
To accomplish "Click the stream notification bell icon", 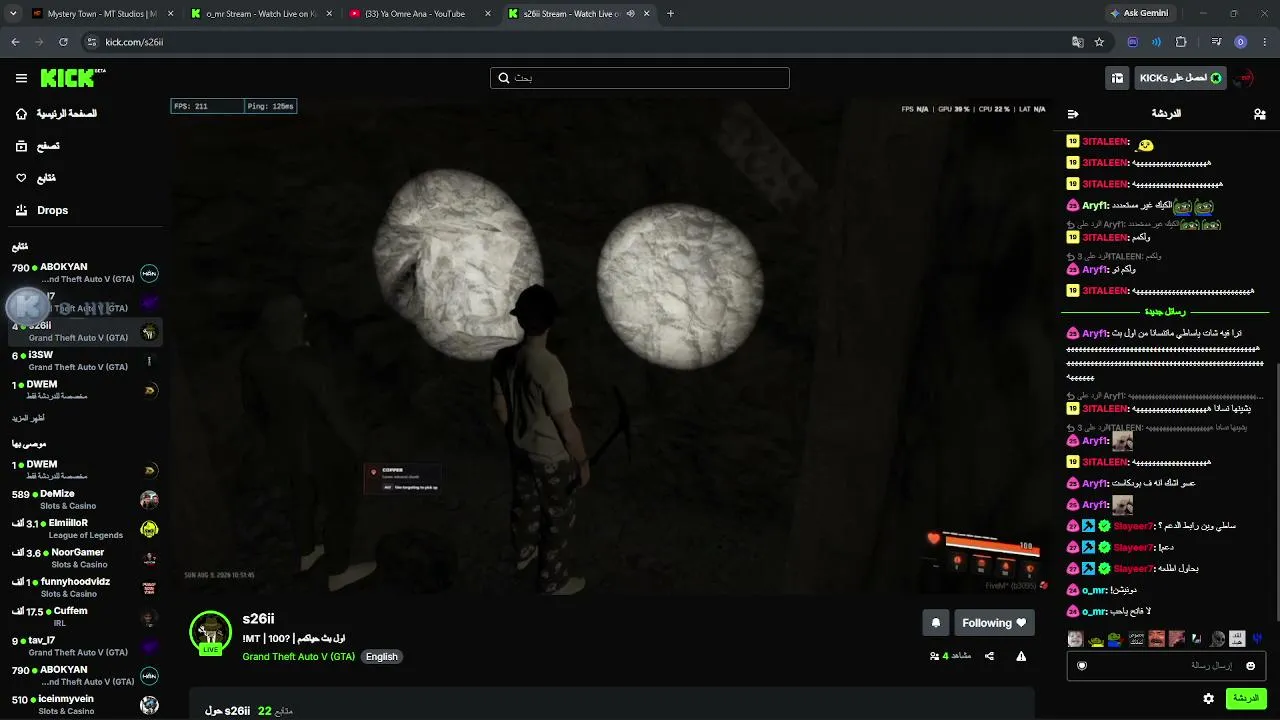I will pyautogui.click(x=936, y=623).
